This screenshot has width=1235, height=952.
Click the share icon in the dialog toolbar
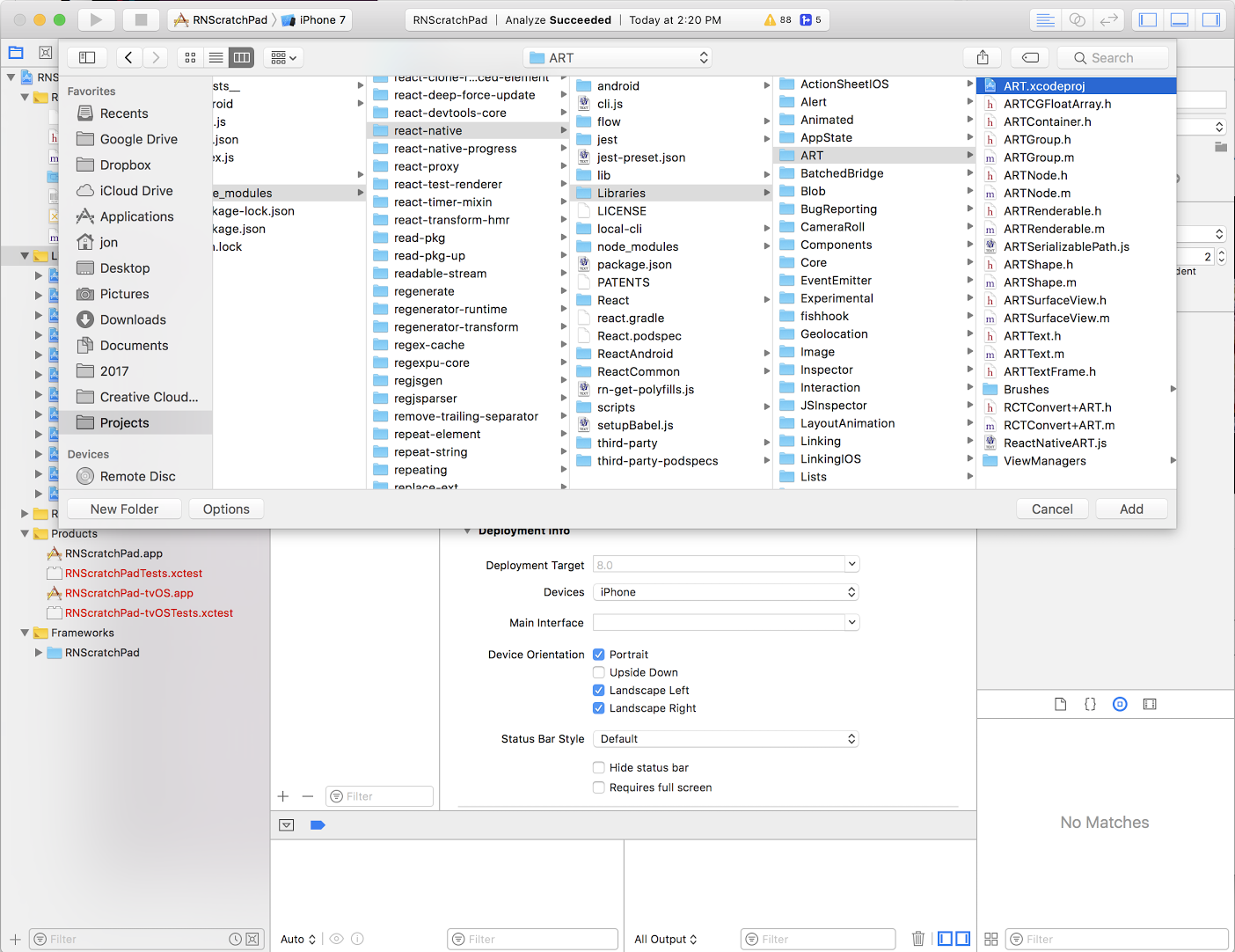click(x=982, y=56)
